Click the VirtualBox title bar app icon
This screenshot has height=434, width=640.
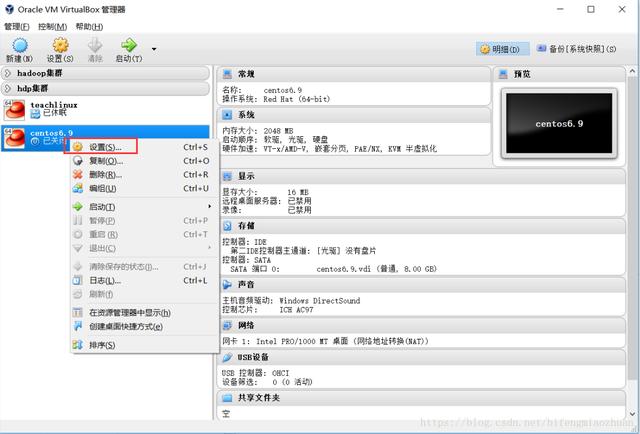point(9,9)
